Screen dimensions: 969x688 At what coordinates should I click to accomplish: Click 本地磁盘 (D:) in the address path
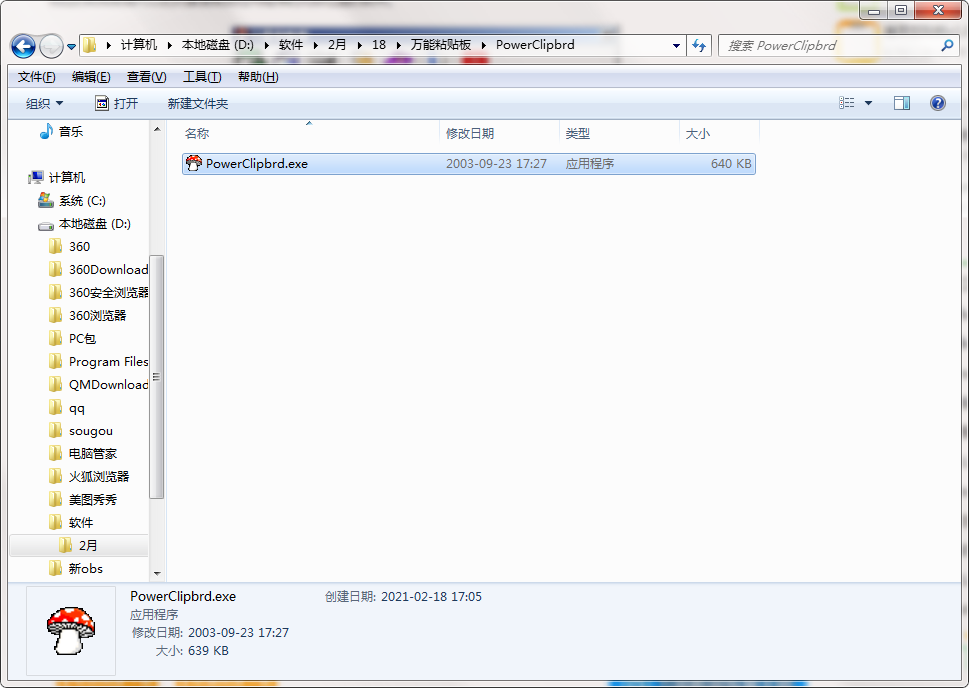tap(218, 45)
